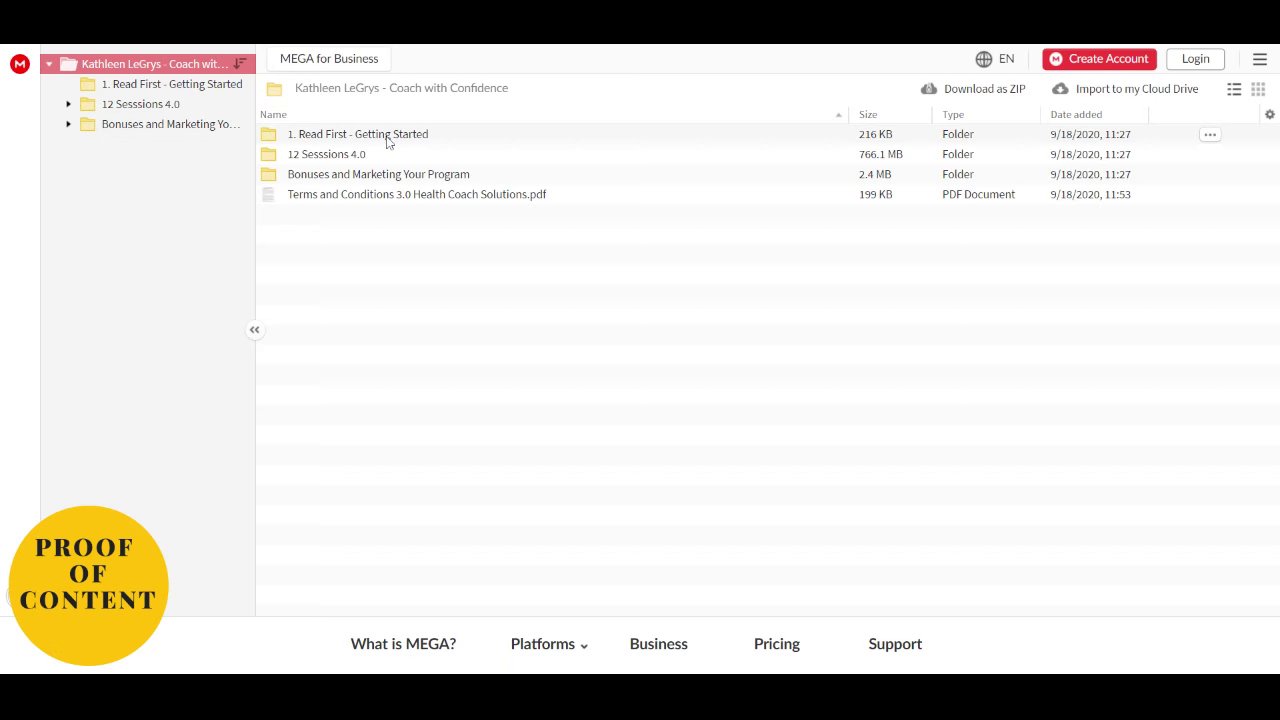Collapse the Kathleen LeGrys root folder tree

(49, 64)
